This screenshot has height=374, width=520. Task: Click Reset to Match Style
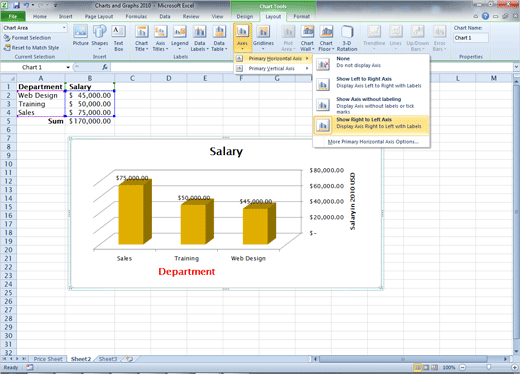(x=31, y=48)
